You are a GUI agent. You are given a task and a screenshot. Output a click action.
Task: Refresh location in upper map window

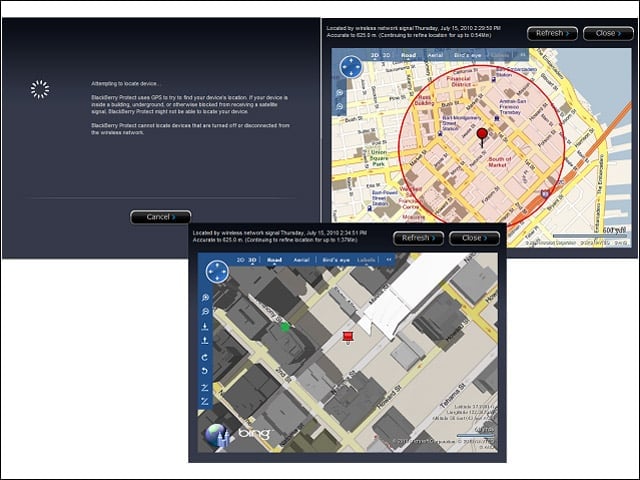click(x=552, y=33)
